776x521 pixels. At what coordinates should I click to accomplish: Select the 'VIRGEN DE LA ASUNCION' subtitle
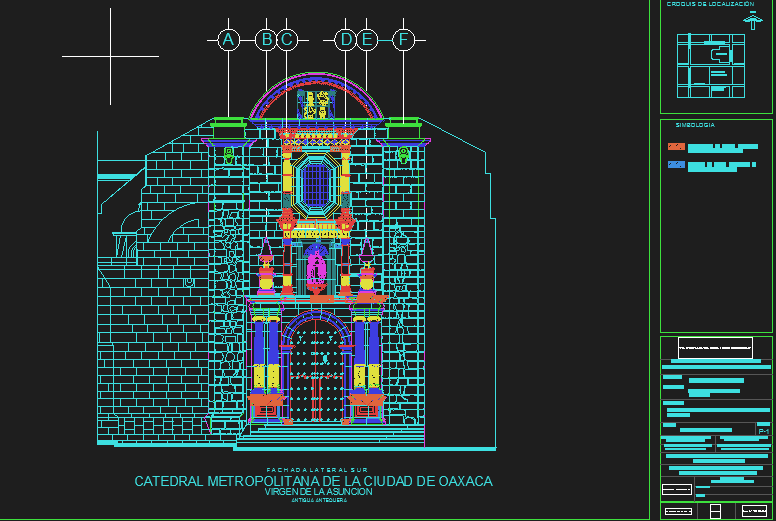point(318,492)
